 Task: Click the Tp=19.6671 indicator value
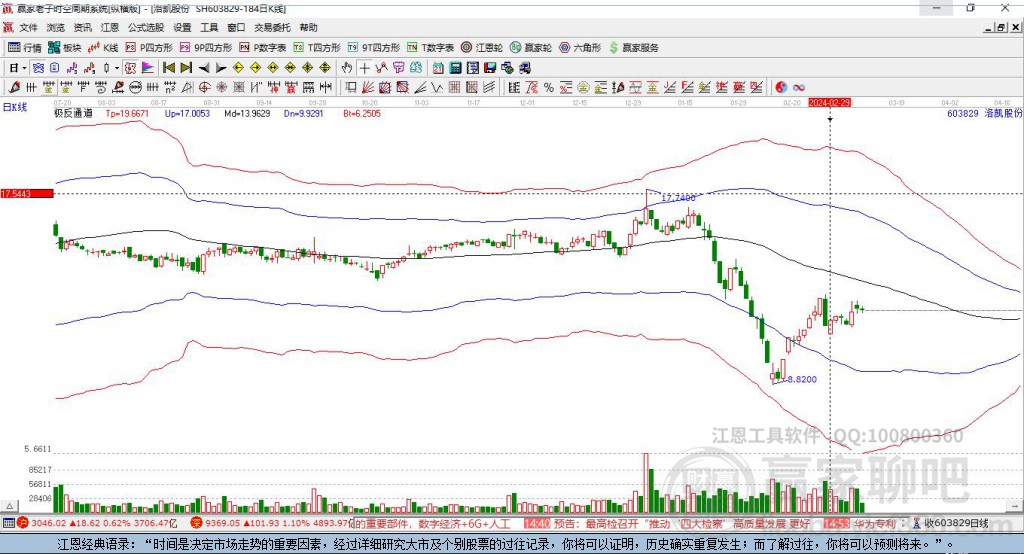coord(127,113)
